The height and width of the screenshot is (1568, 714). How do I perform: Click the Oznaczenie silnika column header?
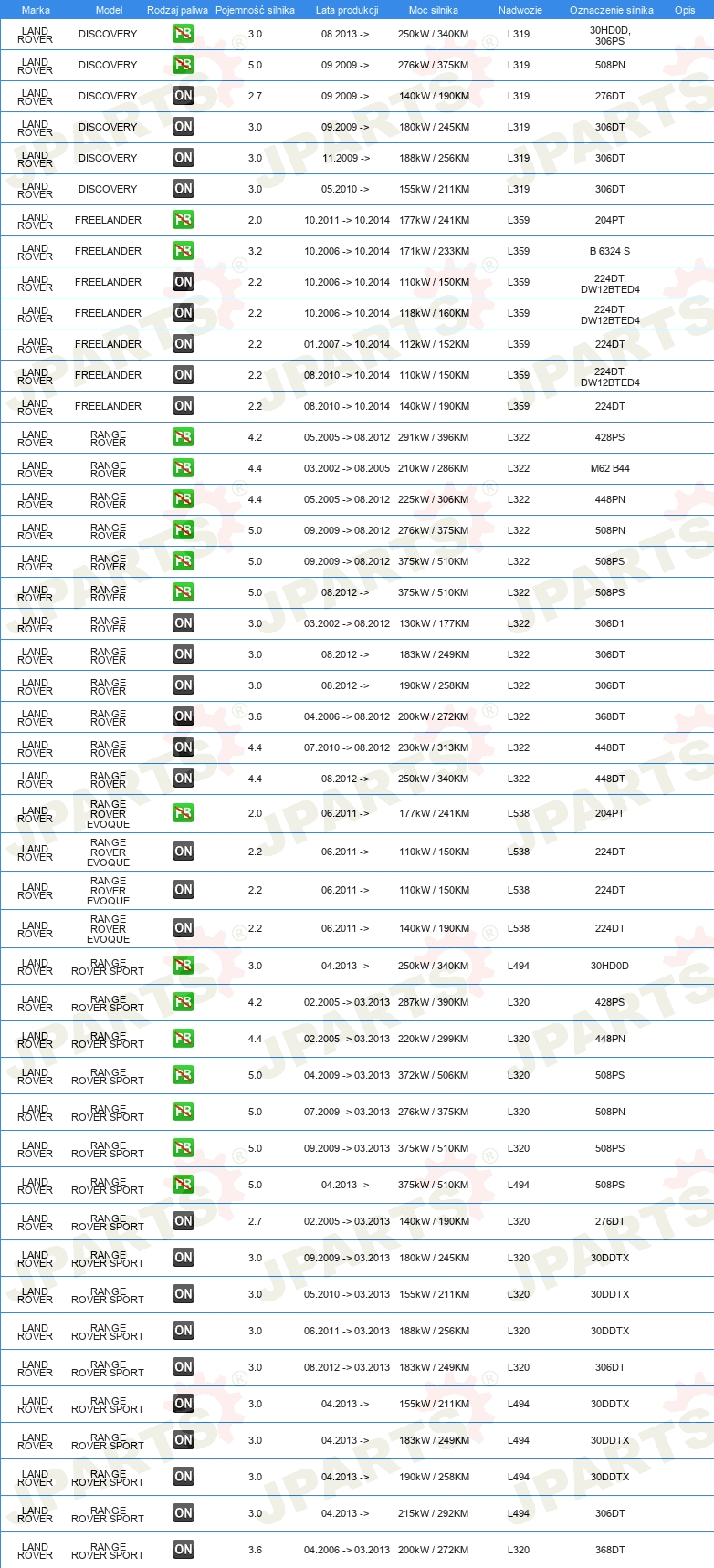click(612, 10)
